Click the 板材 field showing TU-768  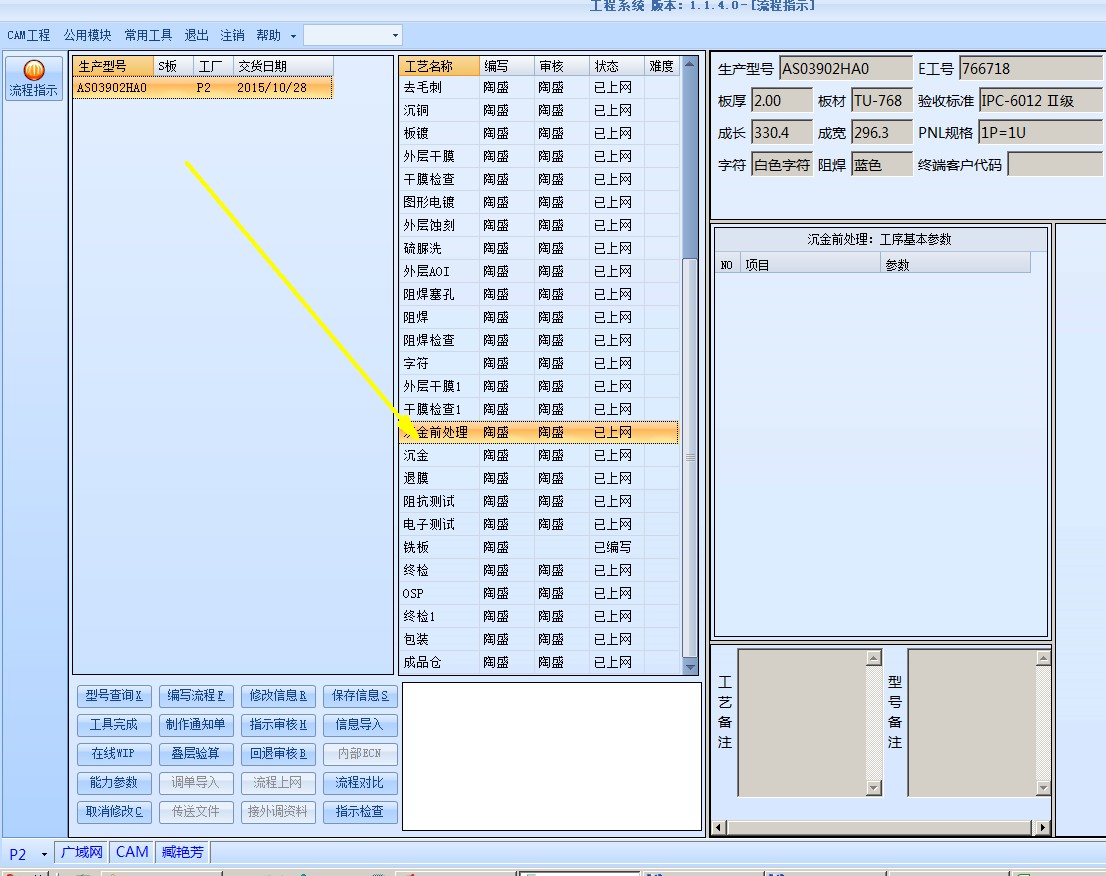pos(882,101)
